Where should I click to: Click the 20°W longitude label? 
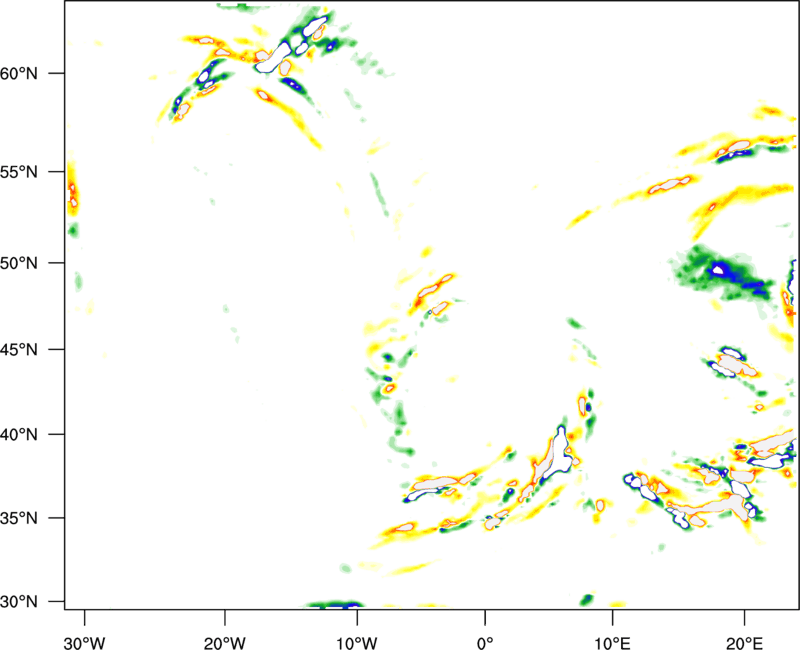pyautogui.click(x=224, y=643)
